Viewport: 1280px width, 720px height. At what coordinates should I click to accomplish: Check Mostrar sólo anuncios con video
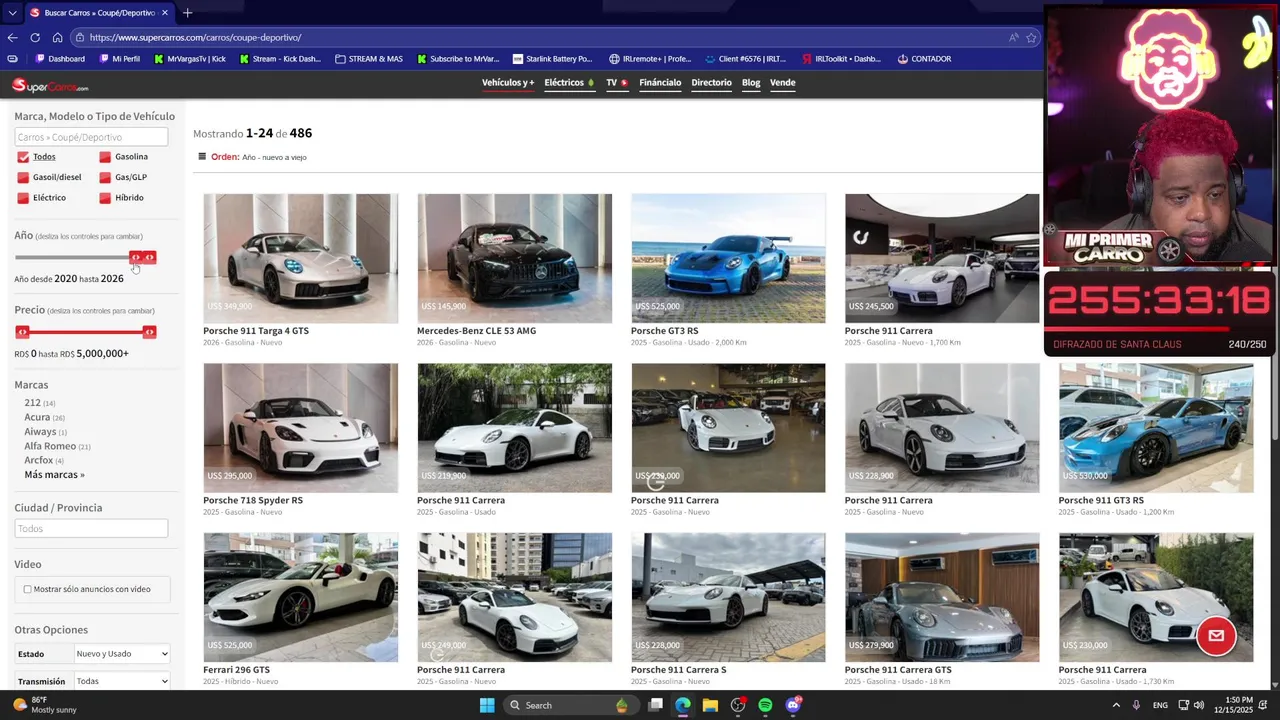[28, 589]
